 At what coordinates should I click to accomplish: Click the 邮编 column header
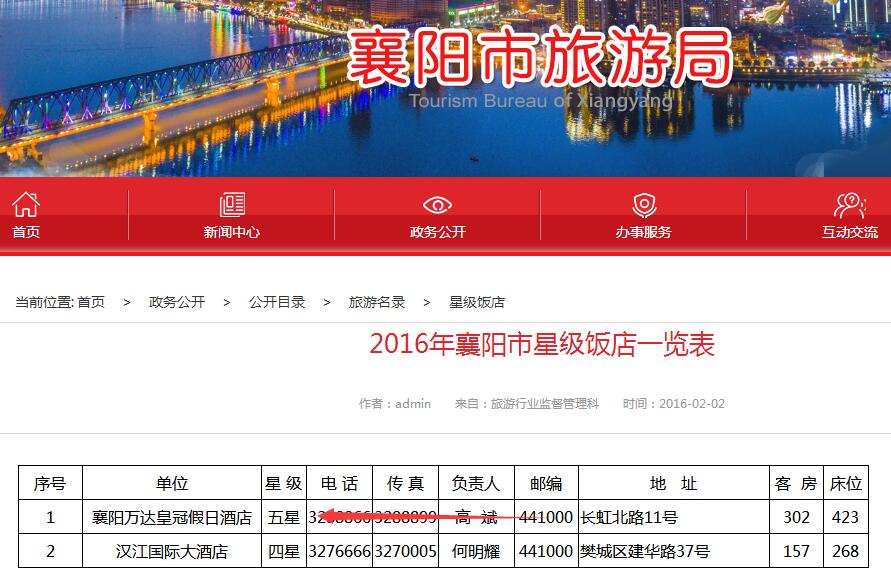tap(546, 483)
